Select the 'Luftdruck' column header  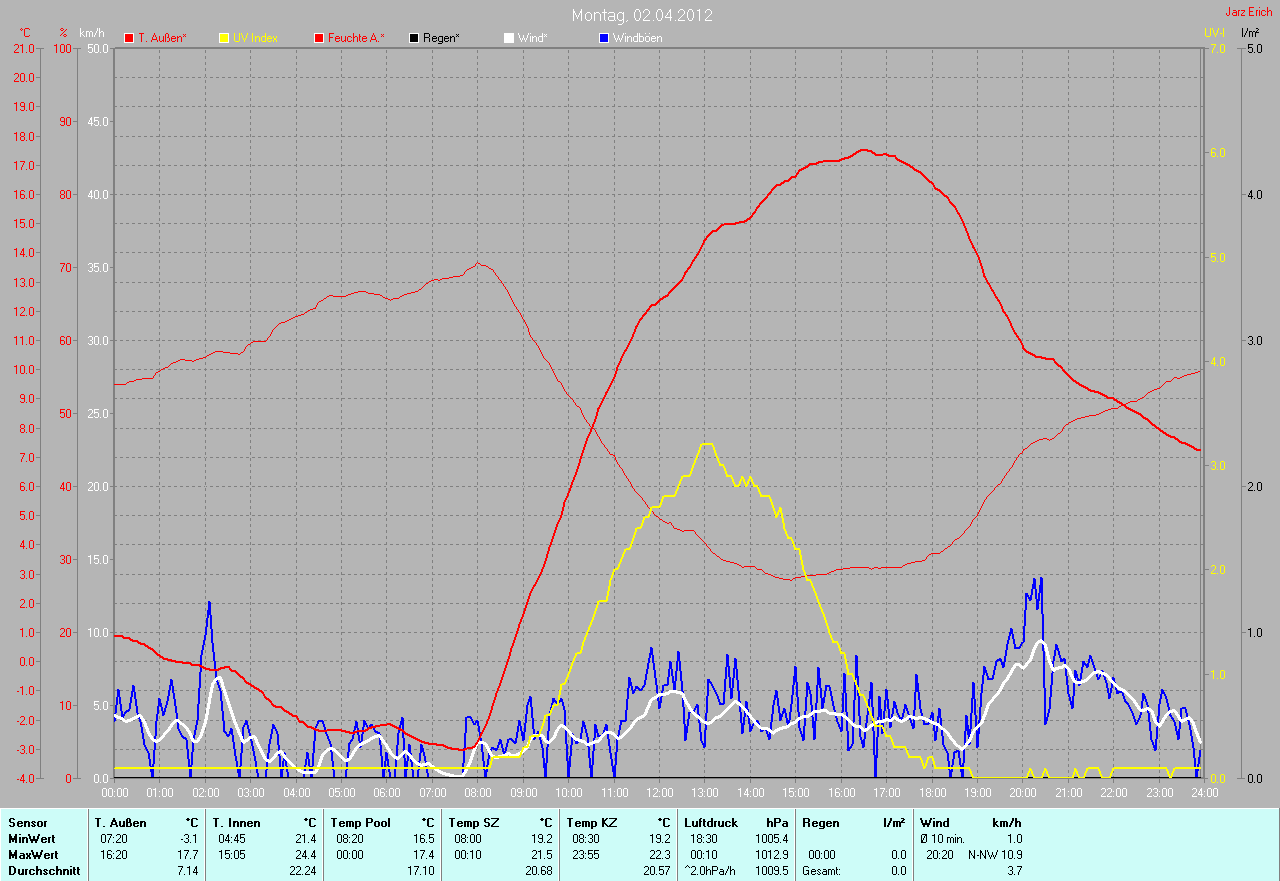coord(708,822)
